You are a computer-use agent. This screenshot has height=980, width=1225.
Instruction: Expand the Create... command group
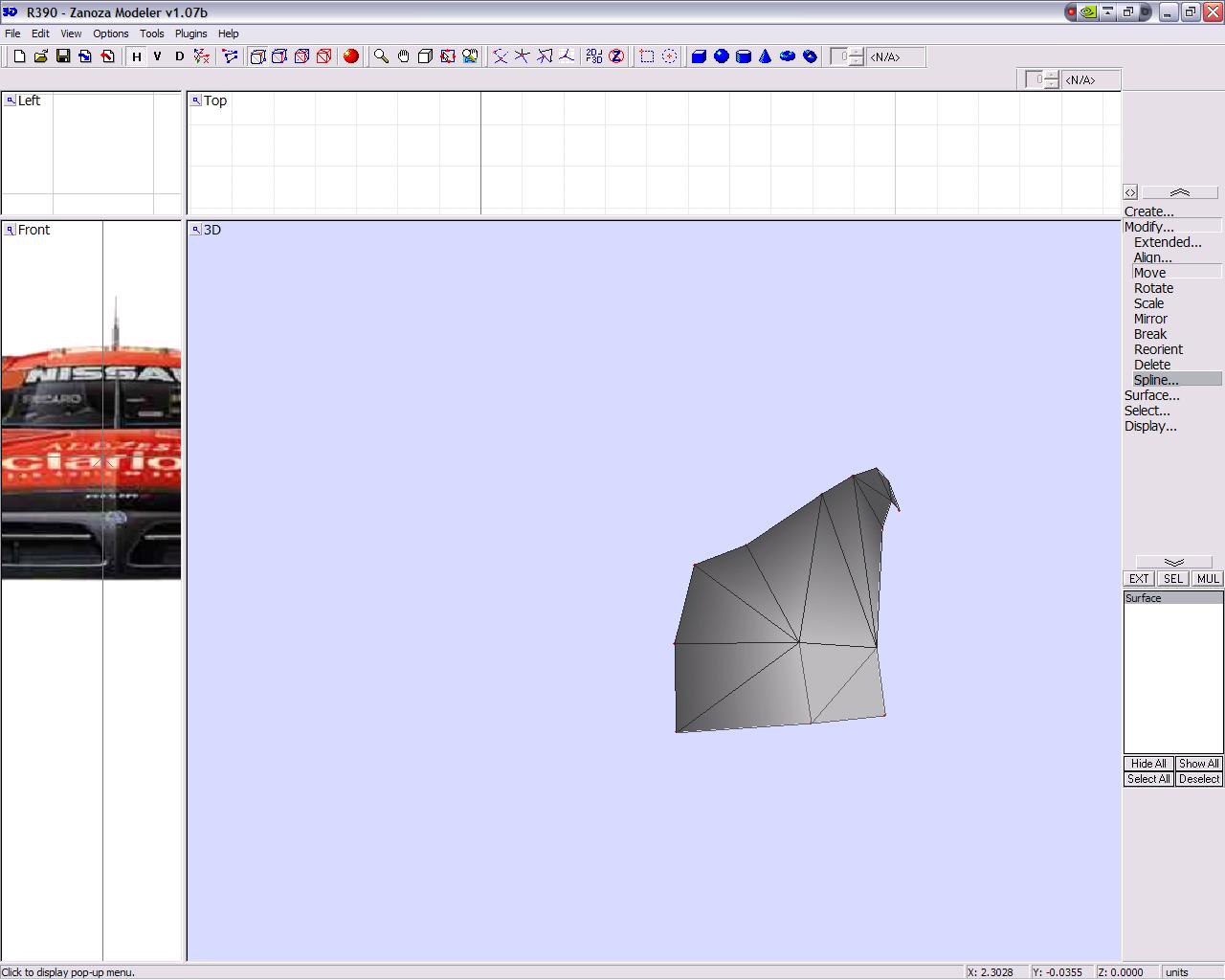1148,212
